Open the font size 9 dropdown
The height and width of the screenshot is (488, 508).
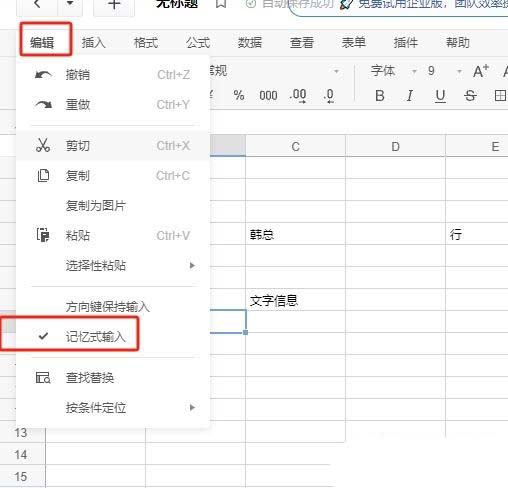[444, 71]
